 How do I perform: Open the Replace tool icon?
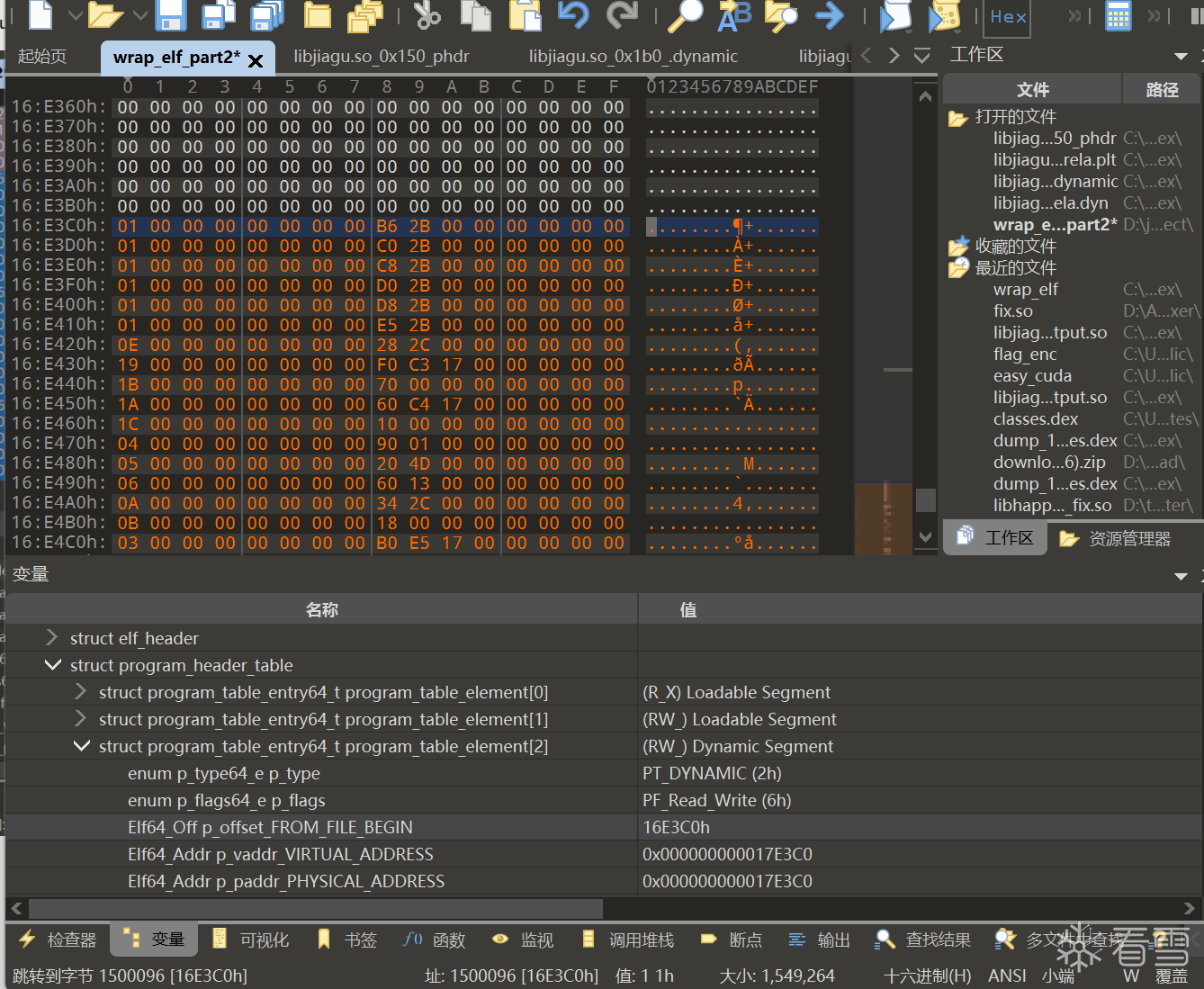[734, 15]
